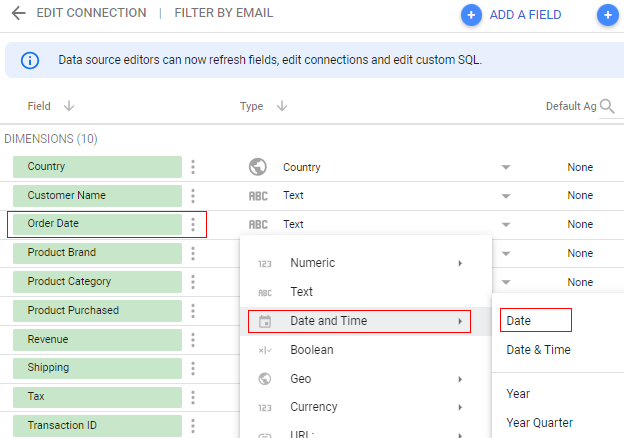Select the Country field chip
Viewport: 624px width, 438px height.
[98, 167]
